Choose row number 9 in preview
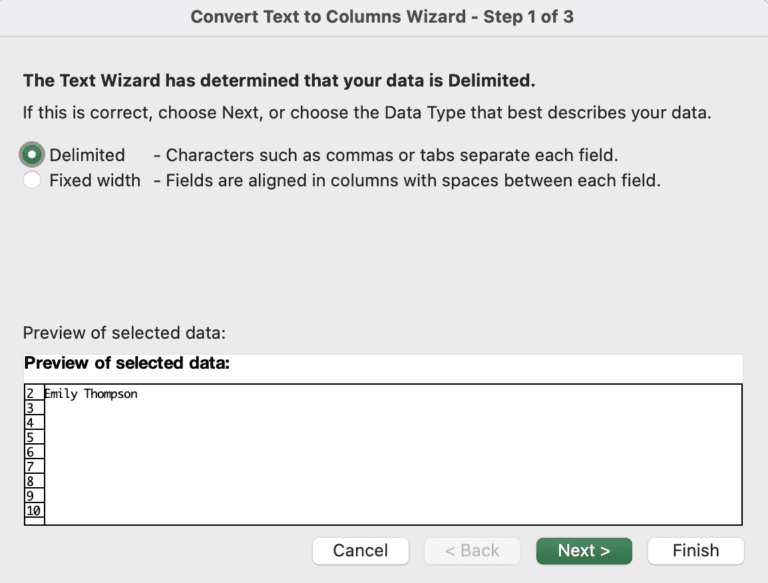 pos(30,495)
